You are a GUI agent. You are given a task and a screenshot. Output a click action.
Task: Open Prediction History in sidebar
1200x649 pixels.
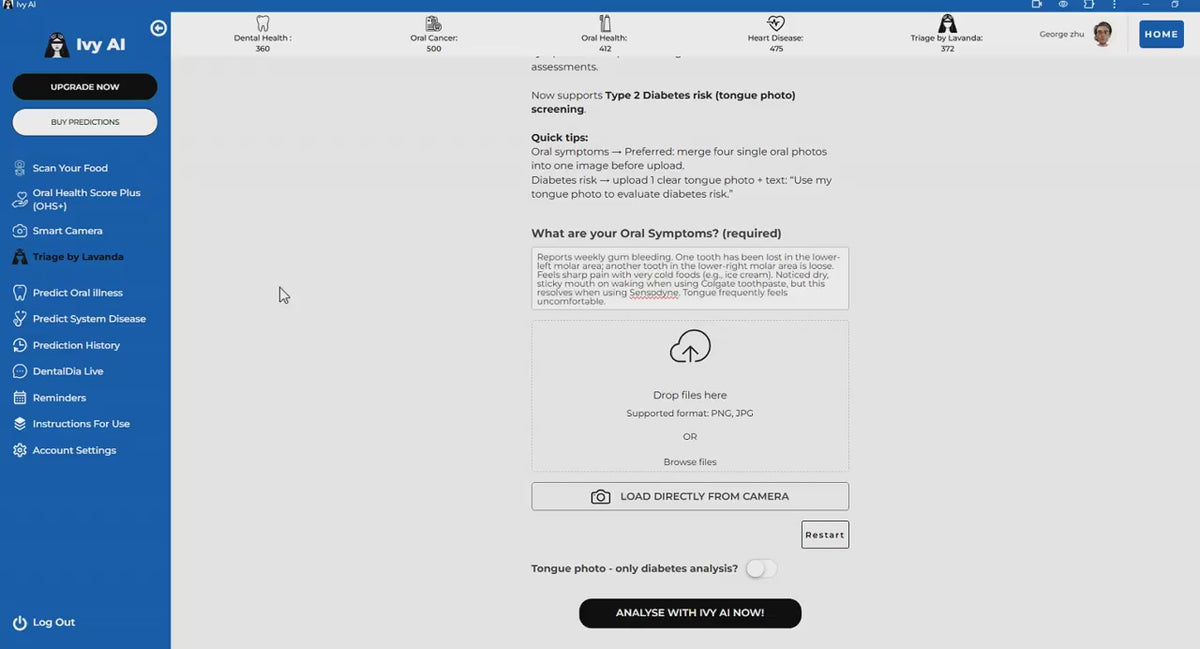76,345
